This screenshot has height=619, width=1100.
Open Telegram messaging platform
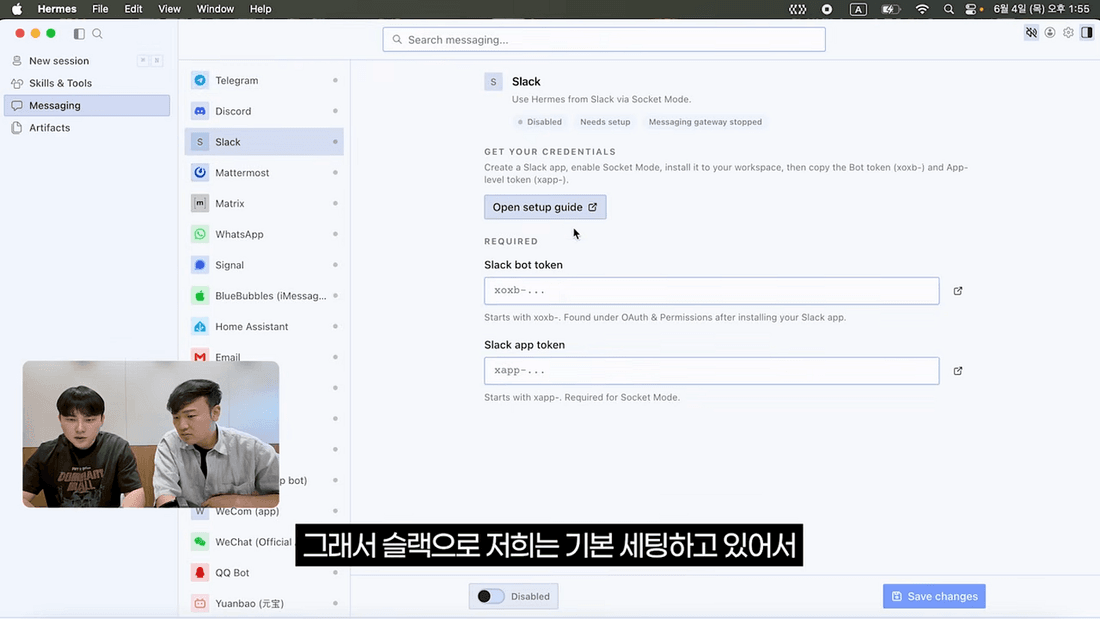click(264, 80)
